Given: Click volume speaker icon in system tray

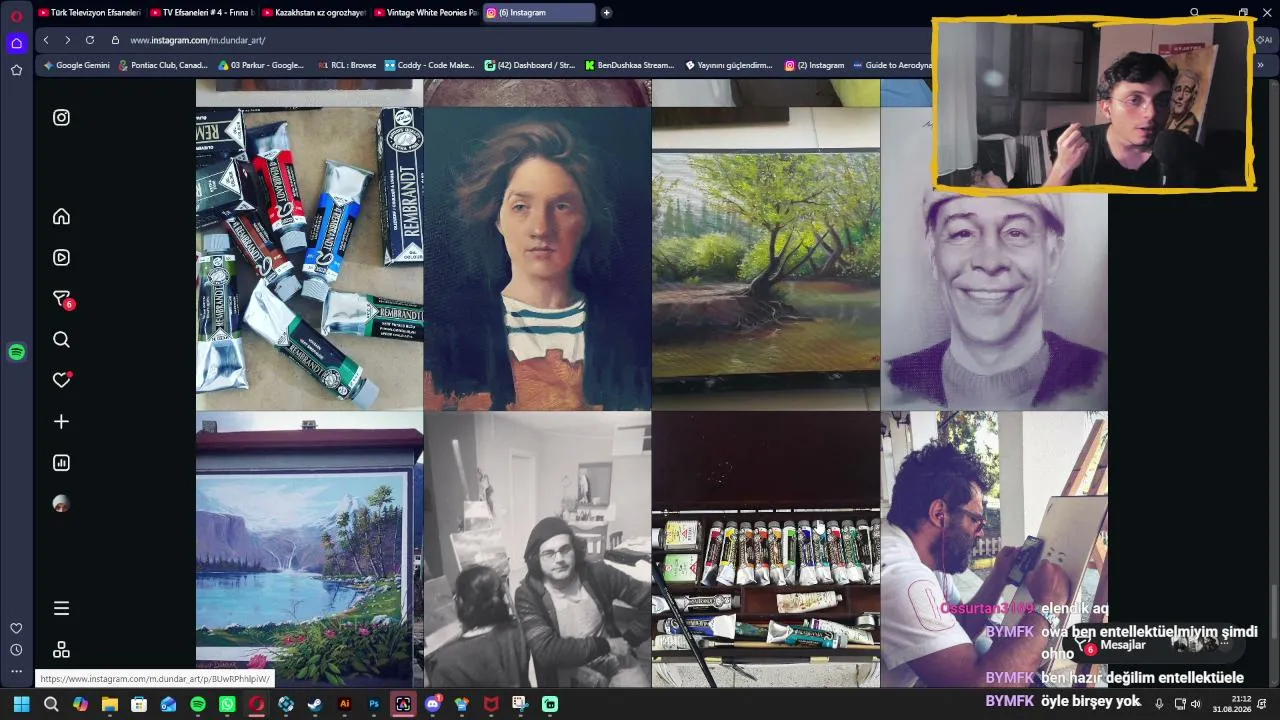Looking at the screenshot, I should pos(1196,704).
